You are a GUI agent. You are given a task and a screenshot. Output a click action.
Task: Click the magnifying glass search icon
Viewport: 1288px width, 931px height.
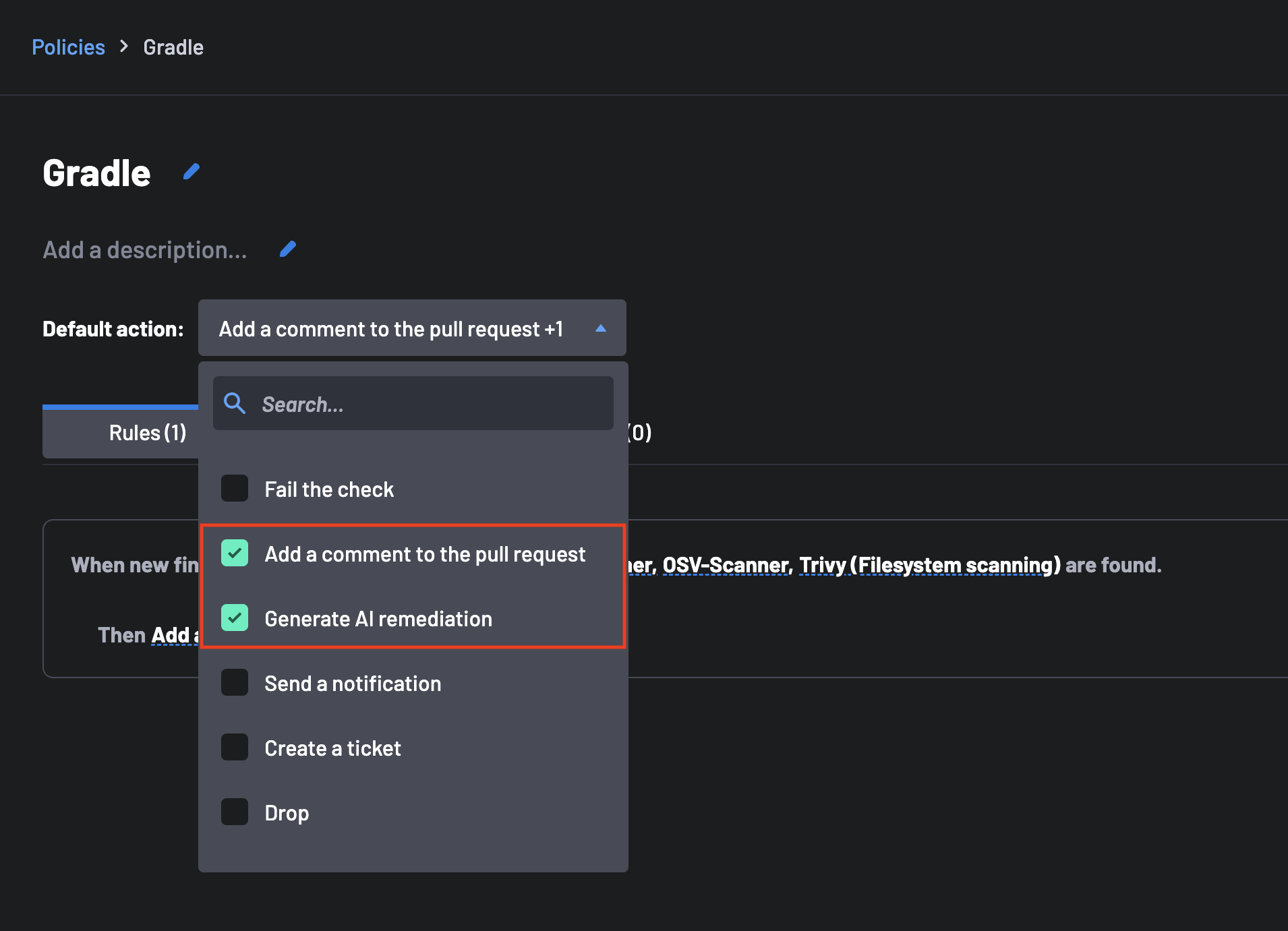tap(235, 403)
